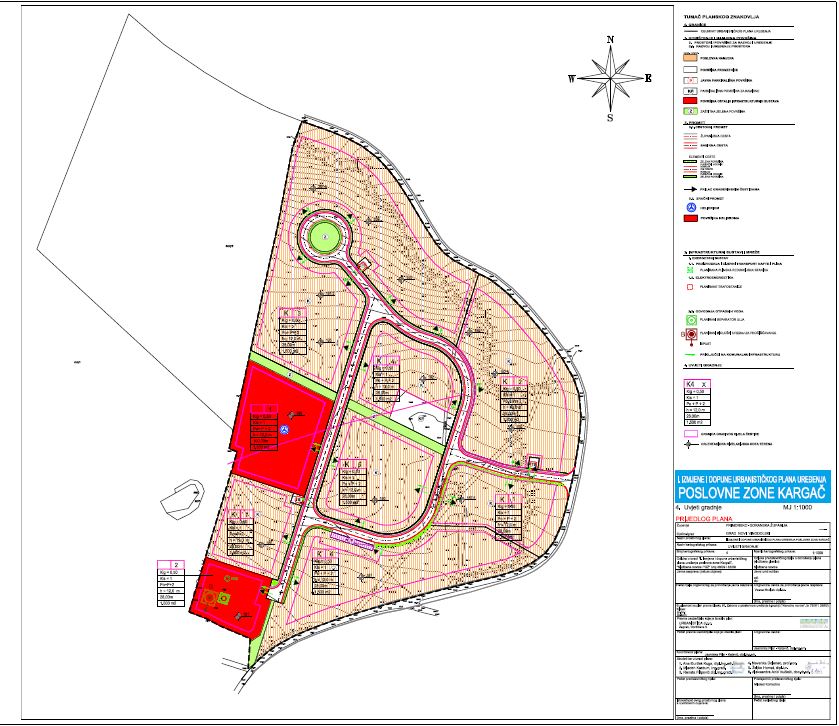Click the black arrow symbol in legend
Viewport: 839px width, 726px height.
coord(690,187)
